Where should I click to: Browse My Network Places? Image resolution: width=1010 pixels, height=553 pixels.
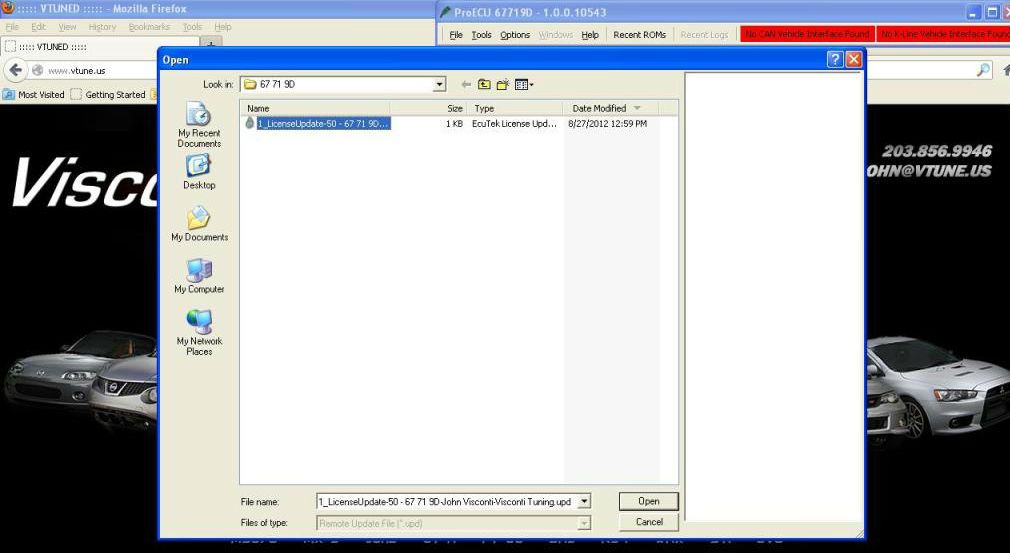199,330
